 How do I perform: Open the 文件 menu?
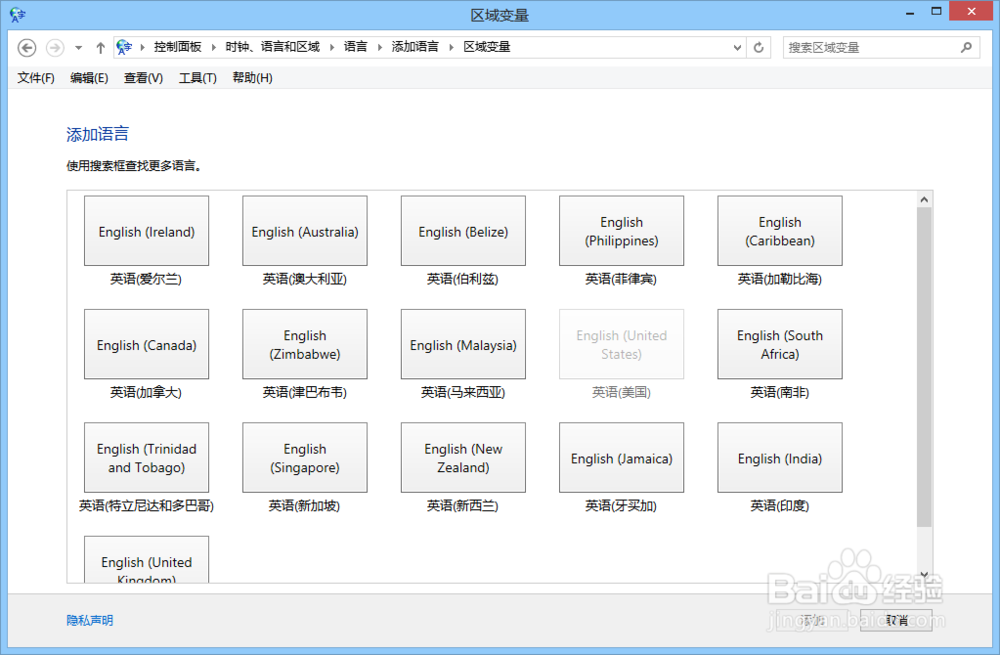pos(35,78)
